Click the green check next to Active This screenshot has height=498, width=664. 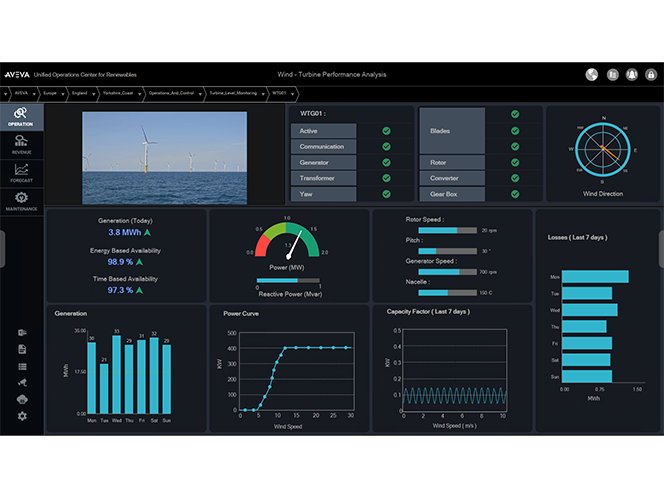[x=385, y=130]
